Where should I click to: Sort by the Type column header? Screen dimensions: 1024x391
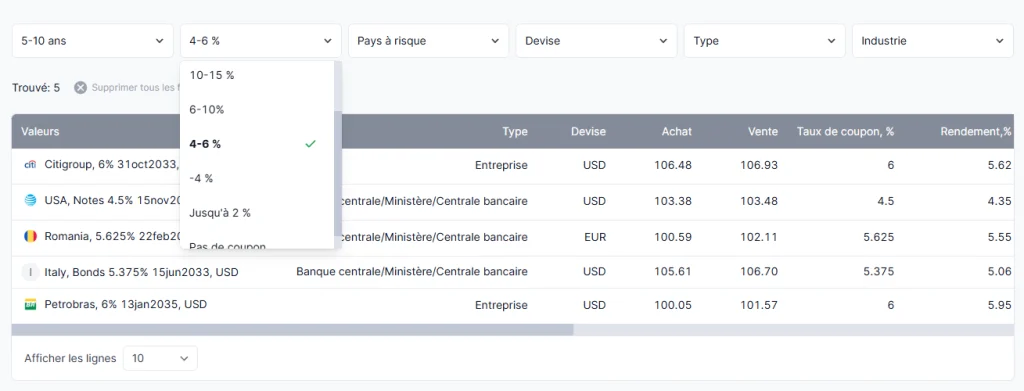pos(515,131)
